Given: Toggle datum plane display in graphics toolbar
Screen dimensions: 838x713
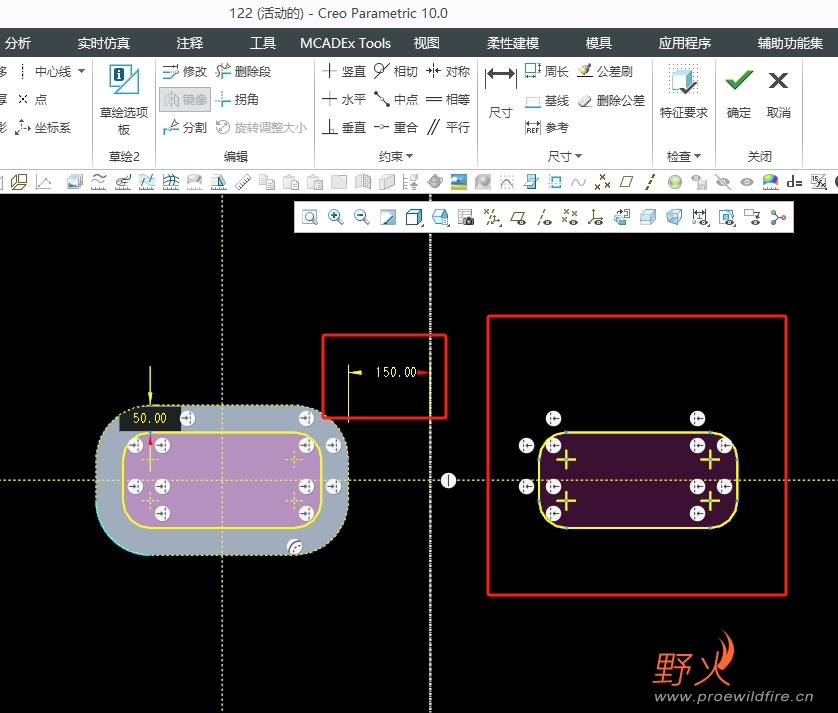Looking at the screenshot, I should pyautogui.click(x=518, y=217).
